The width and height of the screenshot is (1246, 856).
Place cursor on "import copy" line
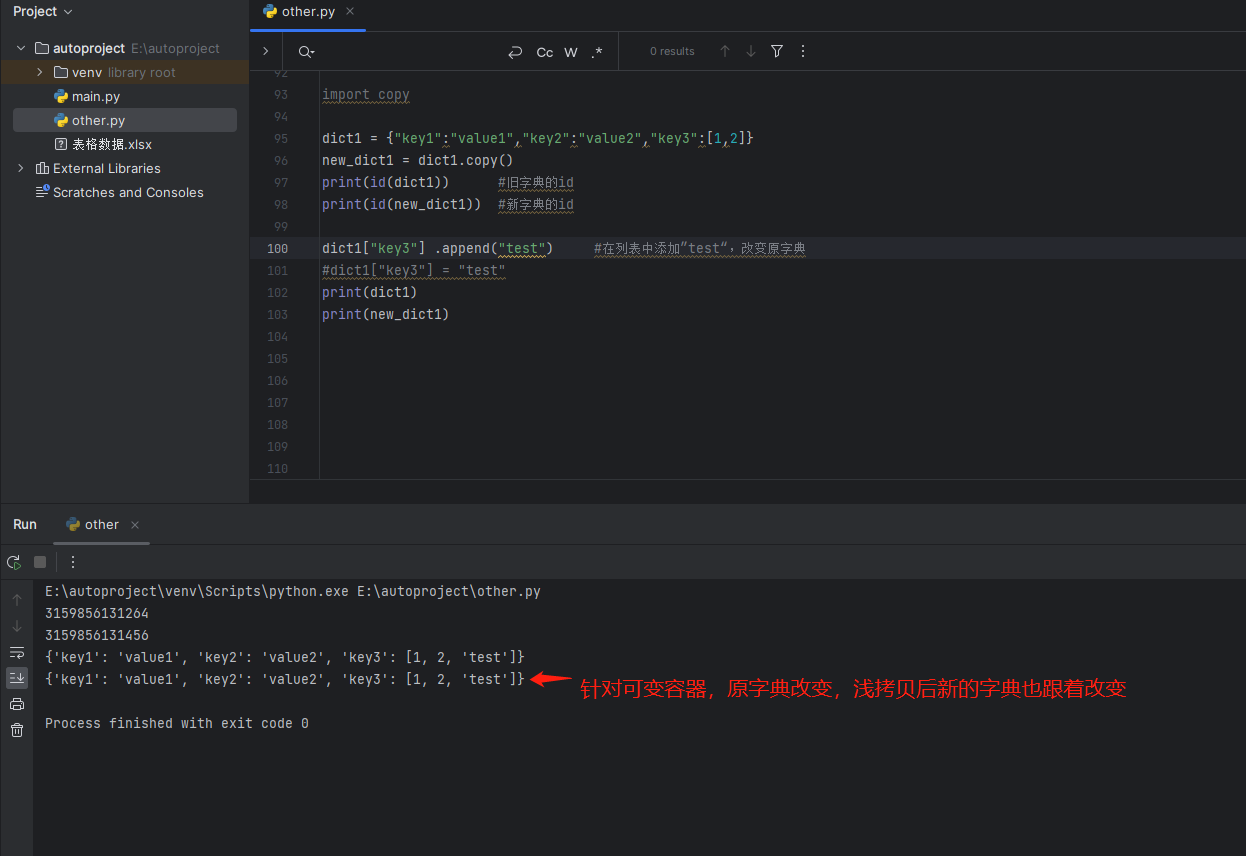point(366,94)
